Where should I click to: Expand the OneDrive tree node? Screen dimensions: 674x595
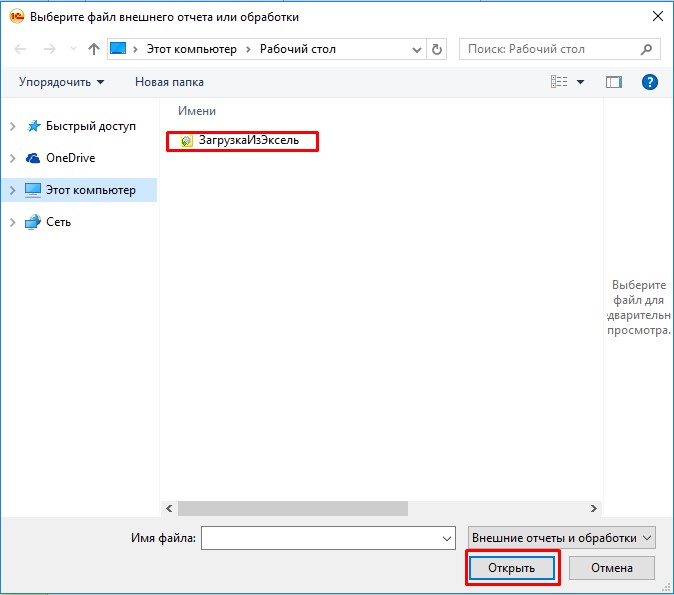pos(12,158)
